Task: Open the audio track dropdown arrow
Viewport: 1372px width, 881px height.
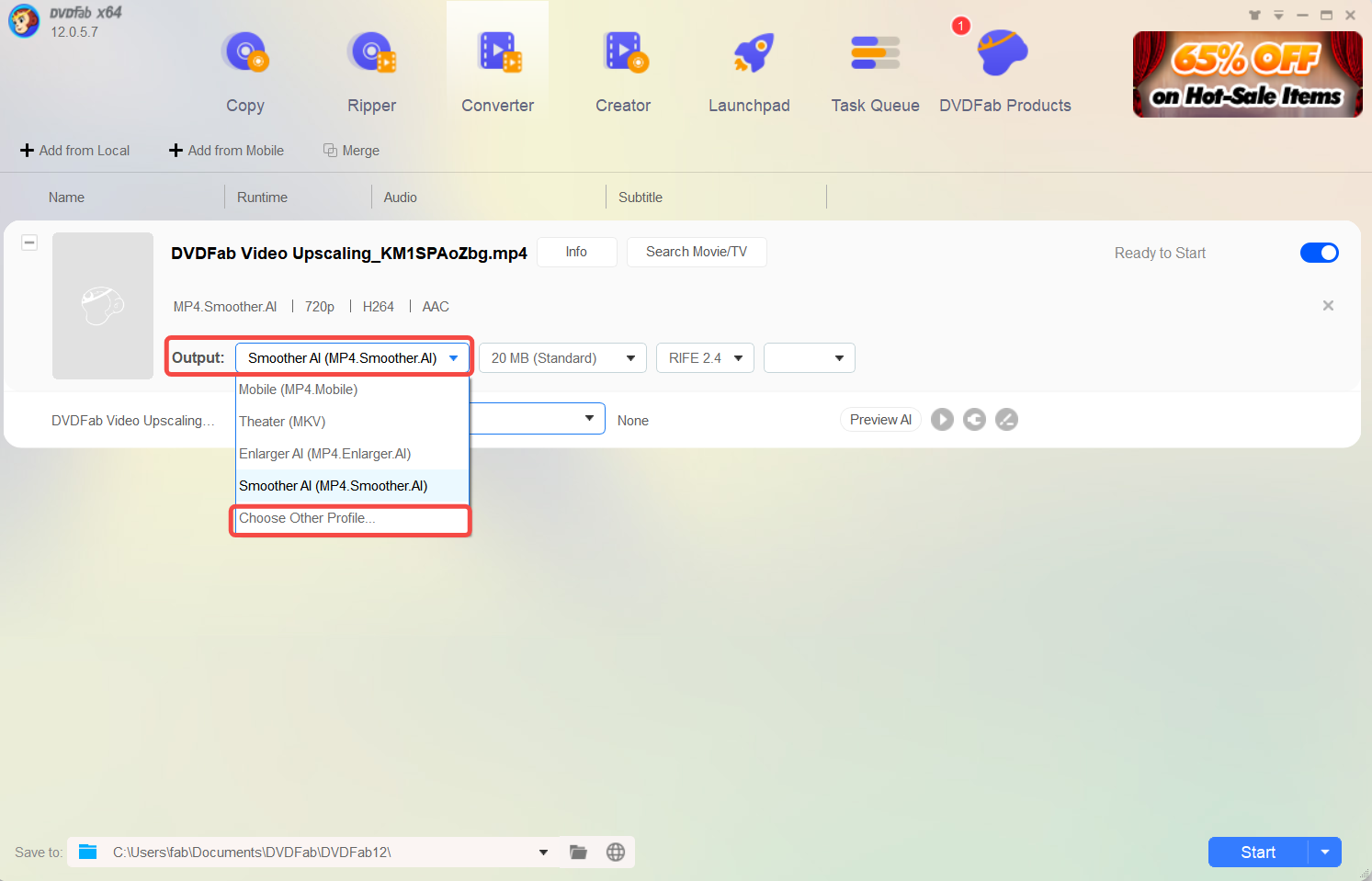Action: tap(589, 419)
